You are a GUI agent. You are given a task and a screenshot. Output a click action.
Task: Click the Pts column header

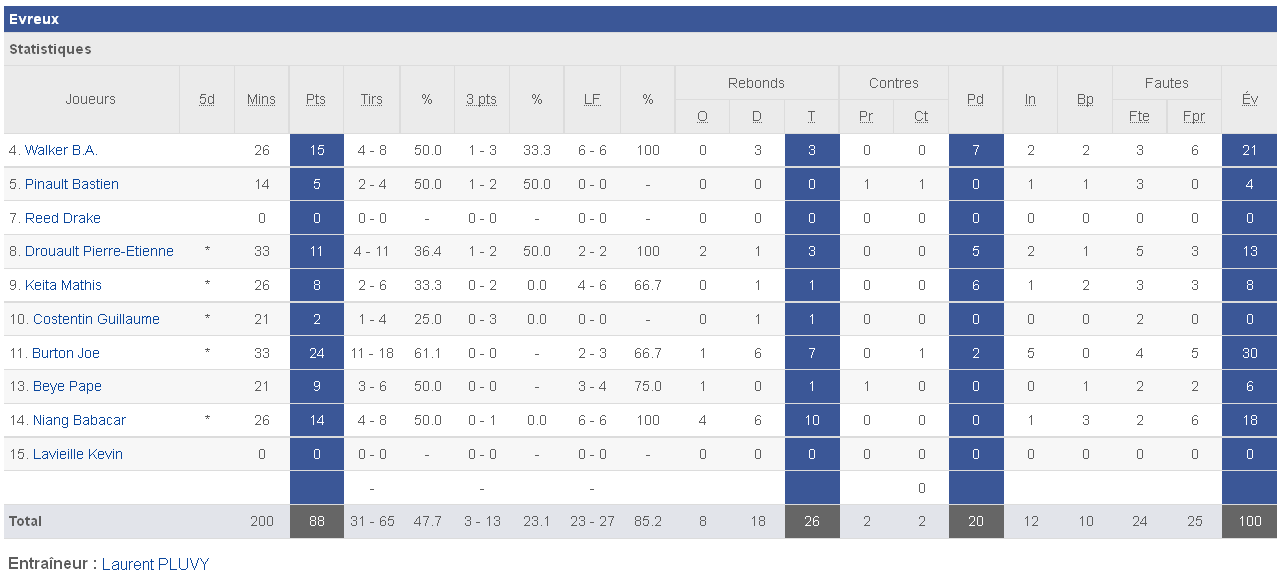(x=316, y=99)
